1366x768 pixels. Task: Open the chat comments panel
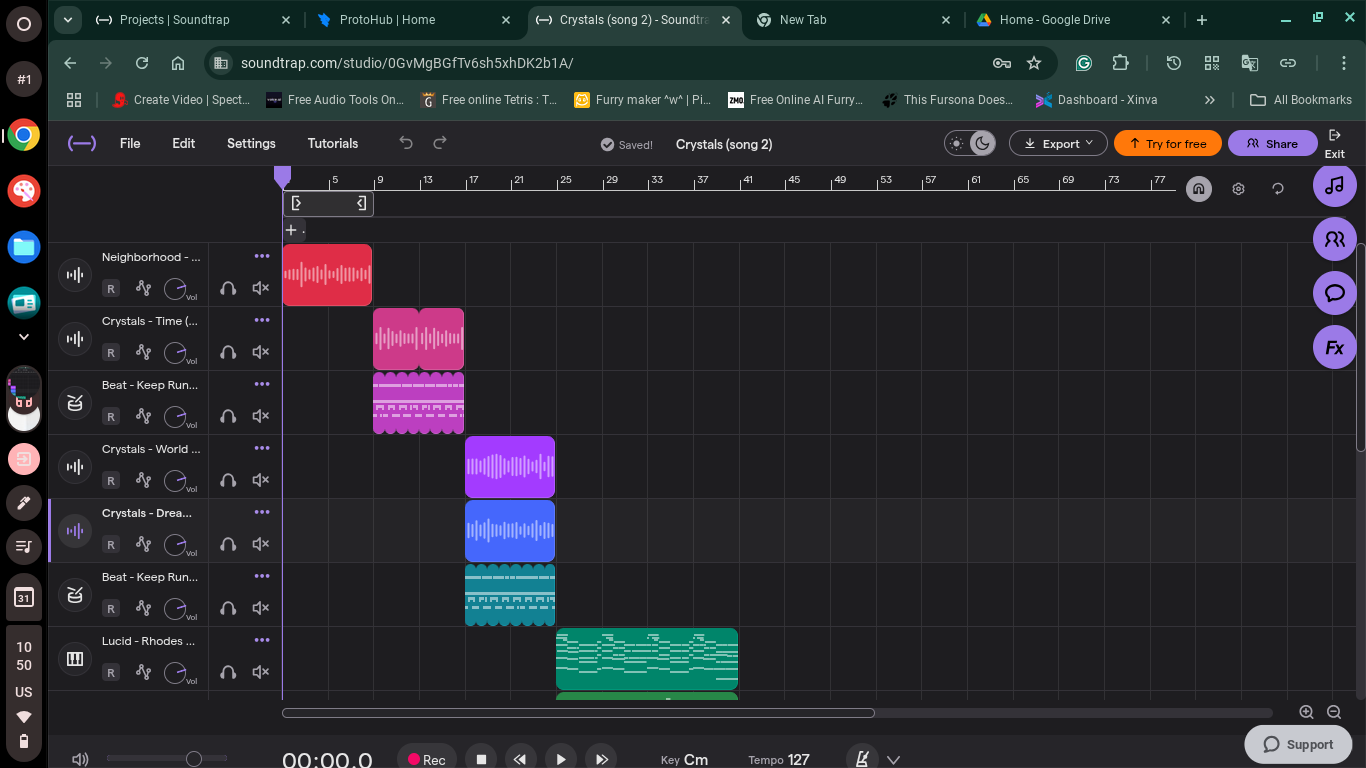pyautogui.click(x=1334, y=293)
